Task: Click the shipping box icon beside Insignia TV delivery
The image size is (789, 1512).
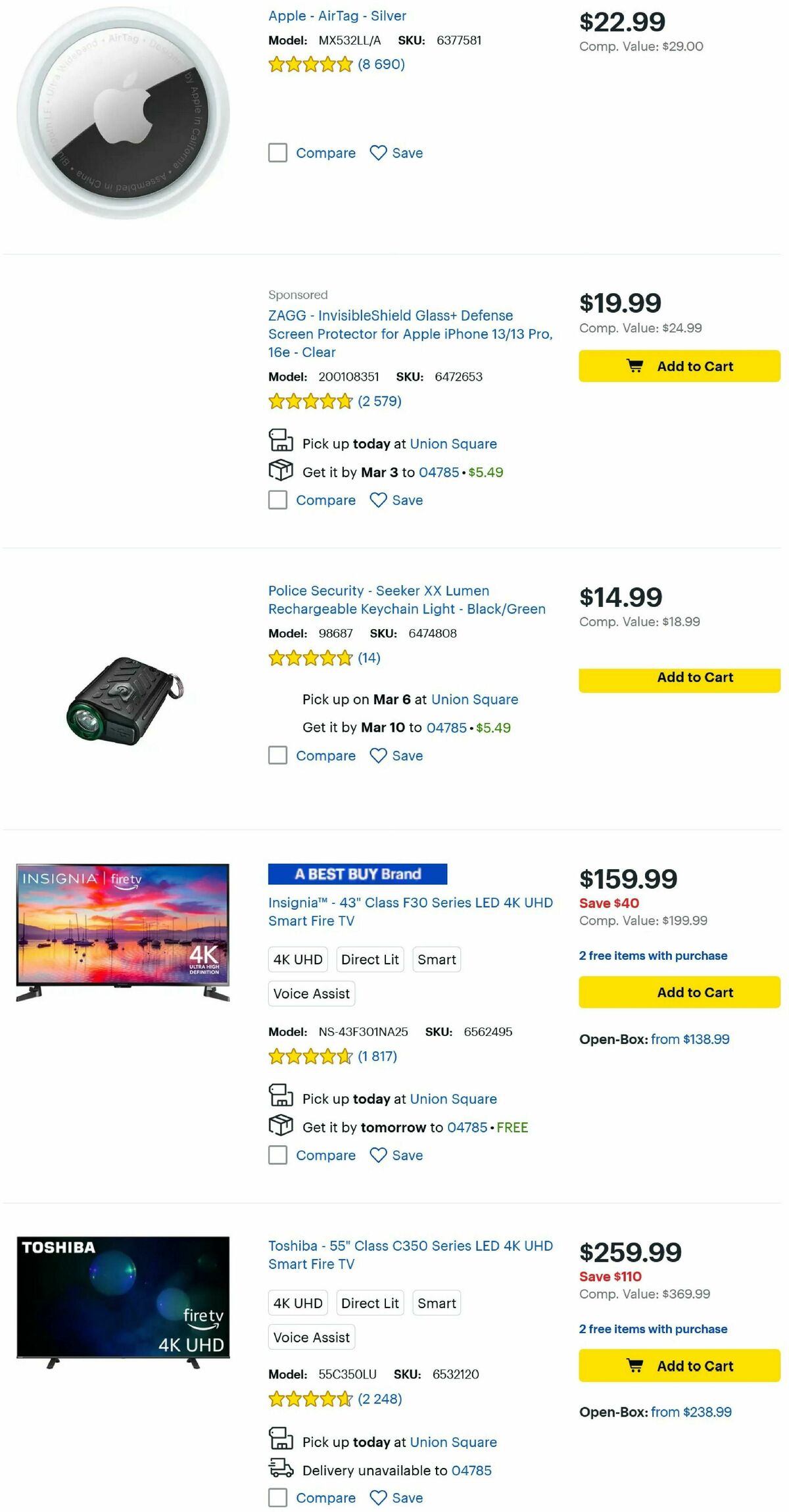Action: pos(281,1127)
